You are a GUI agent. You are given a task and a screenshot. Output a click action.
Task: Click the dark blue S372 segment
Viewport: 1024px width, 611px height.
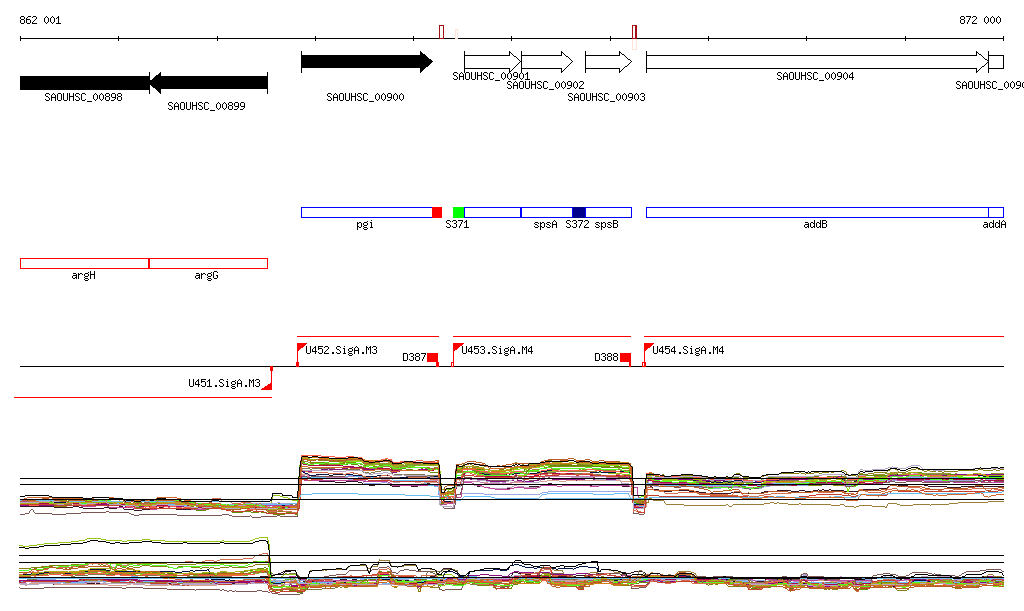coord(579,212)
